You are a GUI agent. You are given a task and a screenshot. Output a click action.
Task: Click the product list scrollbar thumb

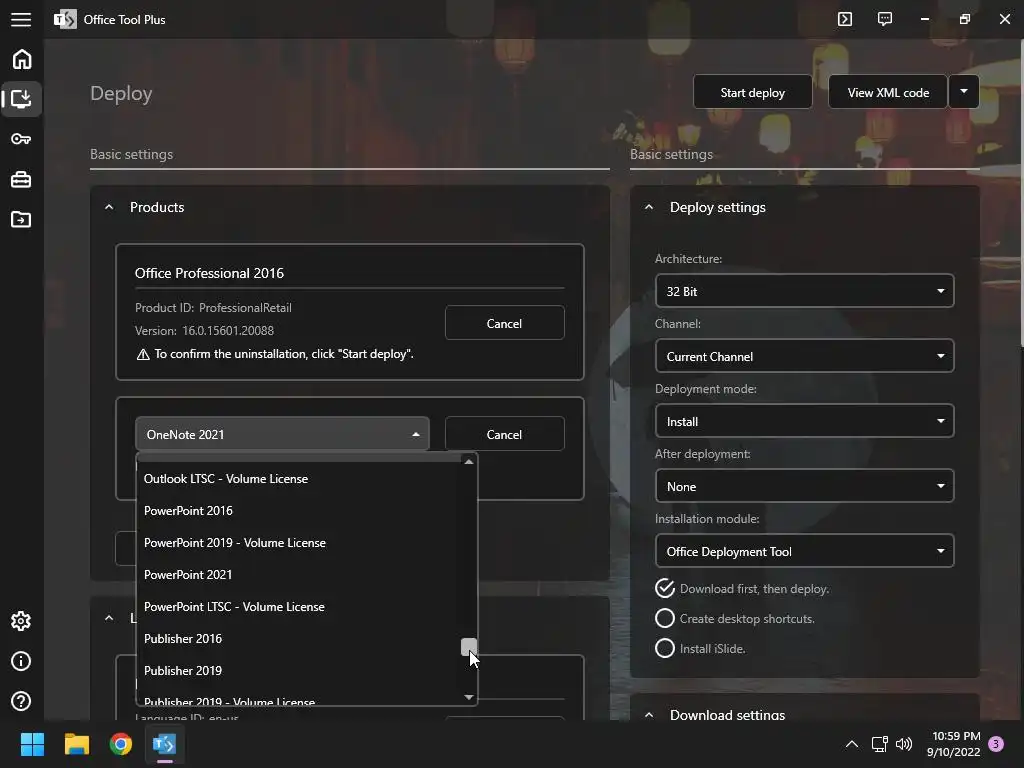click(468, 647)
